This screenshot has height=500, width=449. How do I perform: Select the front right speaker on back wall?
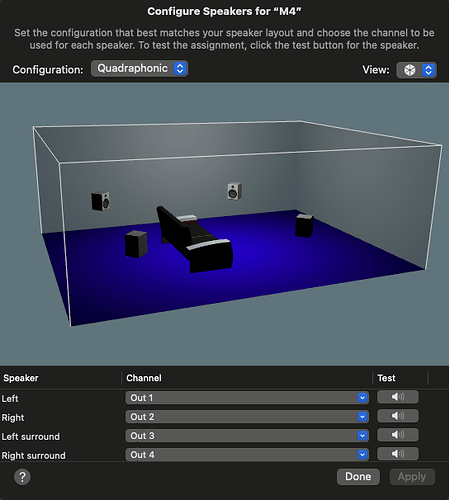pos(235,191)
